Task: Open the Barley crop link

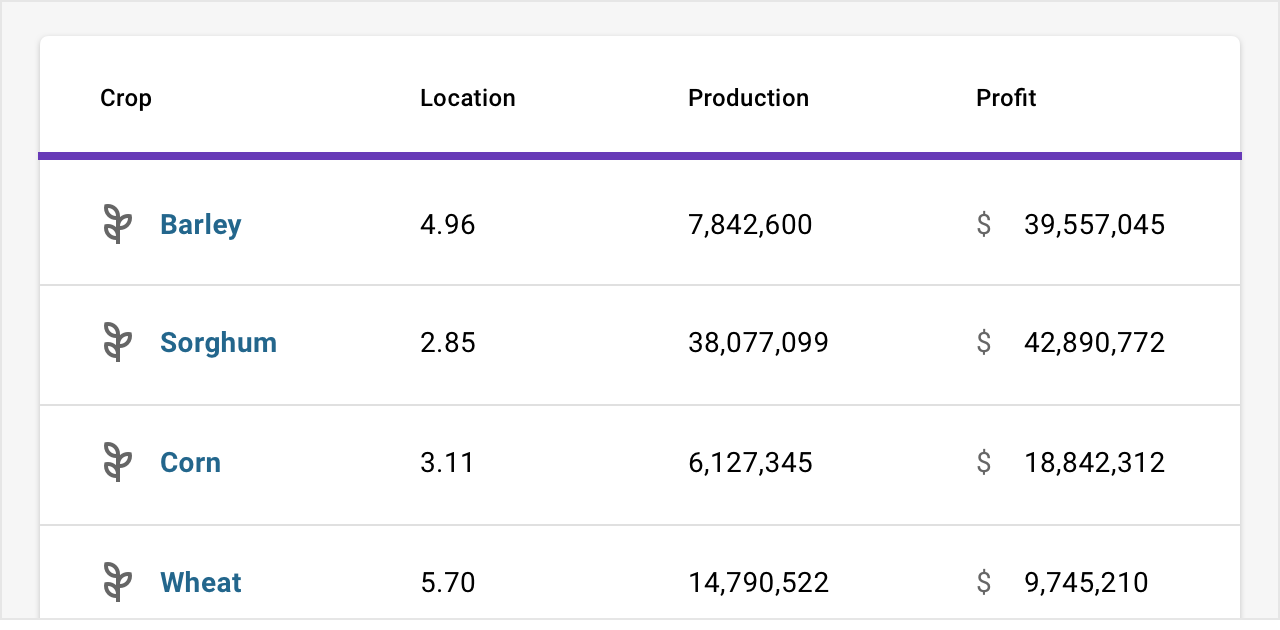Action: [x=200, y=224]
